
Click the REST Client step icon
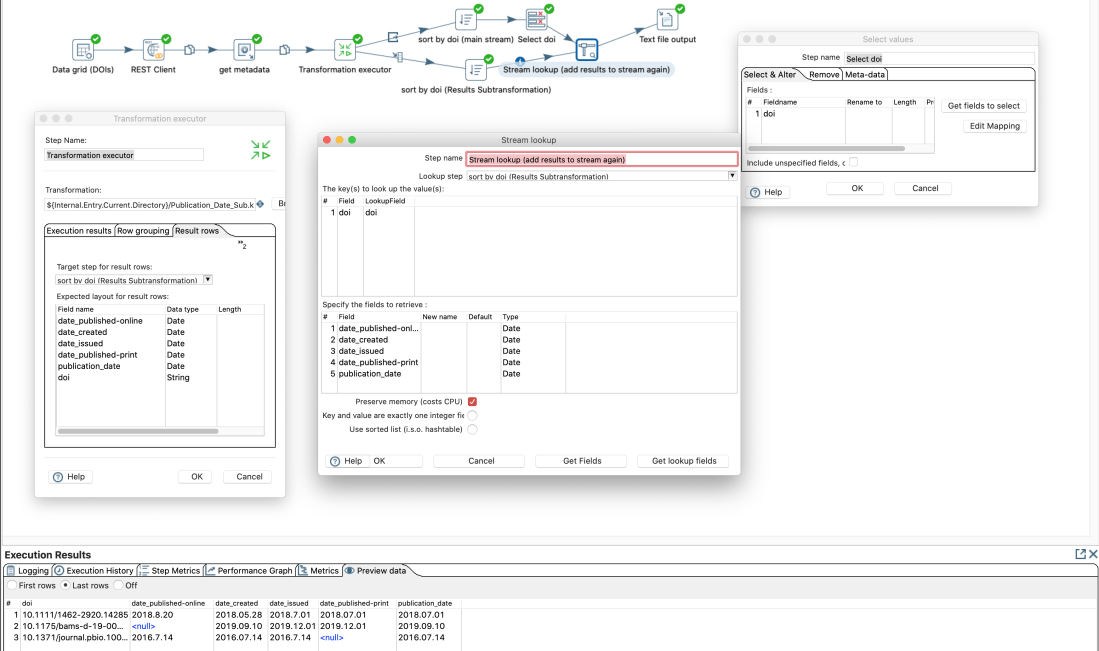[x=154, y=50]
